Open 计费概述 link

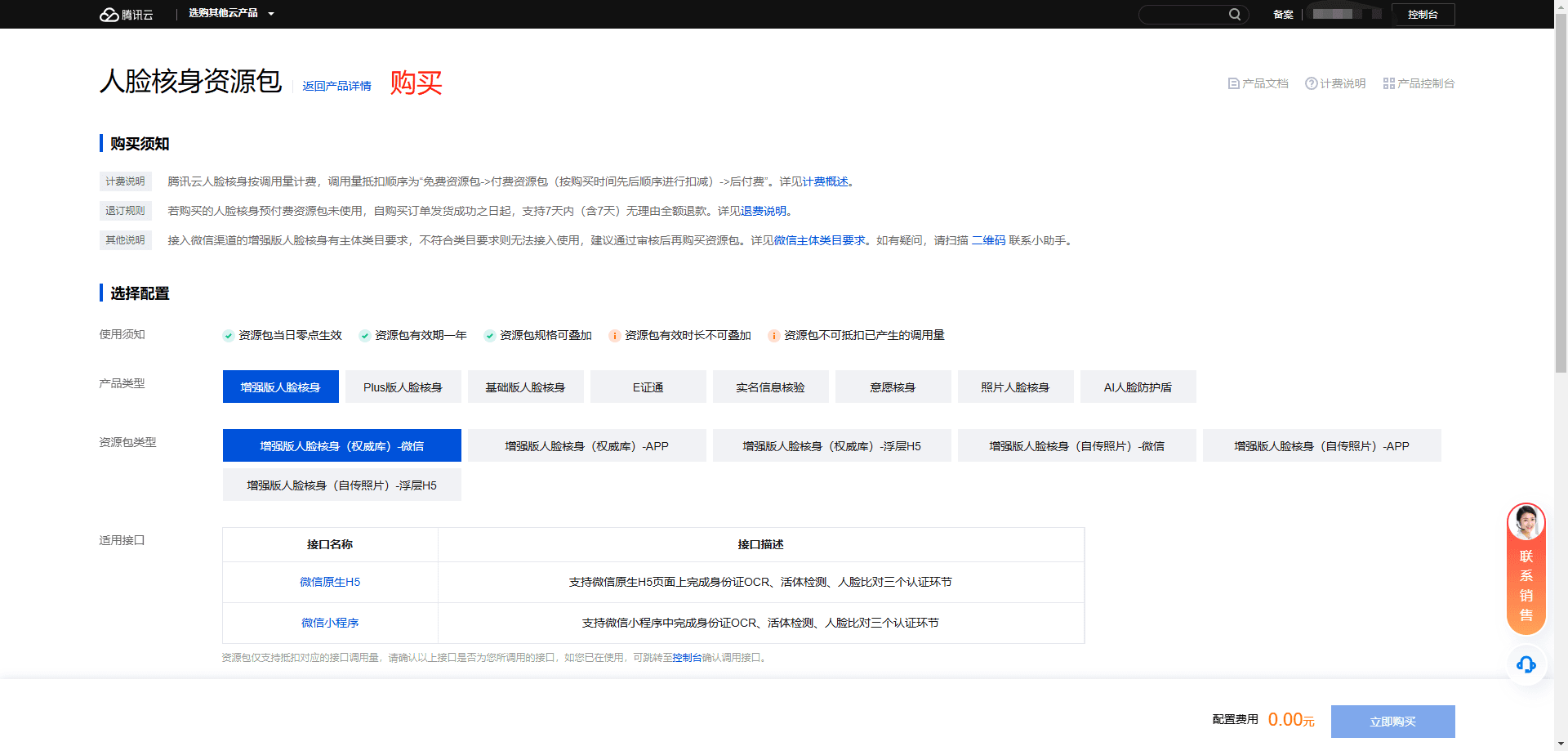825,181
